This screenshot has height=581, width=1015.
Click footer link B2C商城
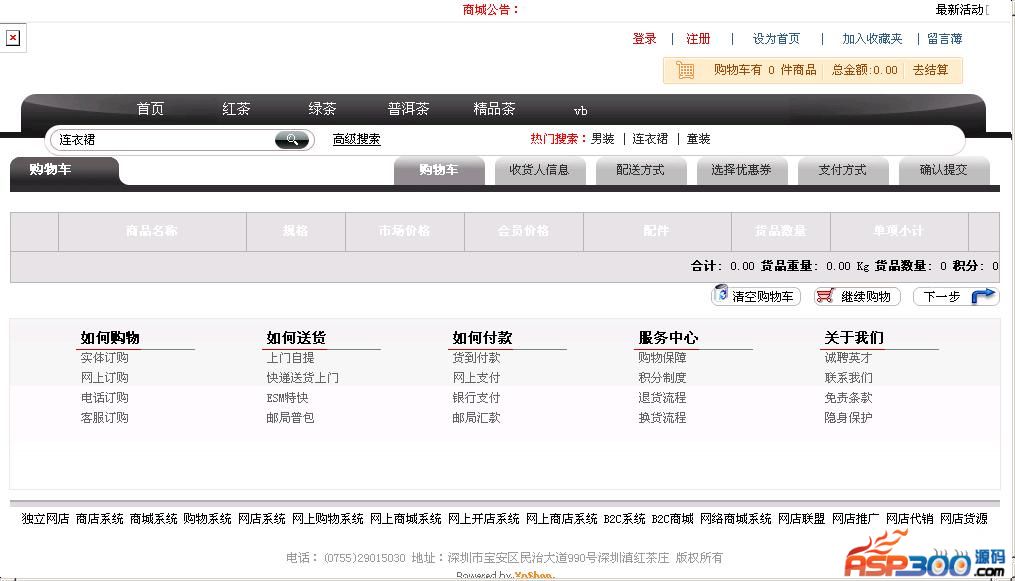tap(672, 519)
